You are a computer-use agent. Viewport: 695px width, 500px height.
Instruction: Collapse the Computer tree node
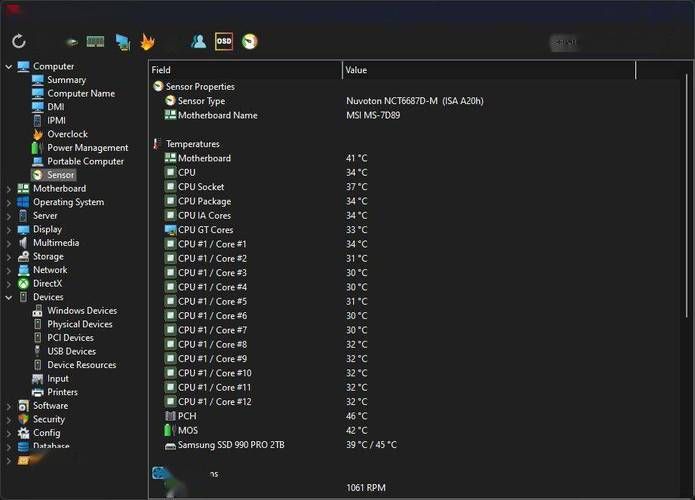pos(9,67)
